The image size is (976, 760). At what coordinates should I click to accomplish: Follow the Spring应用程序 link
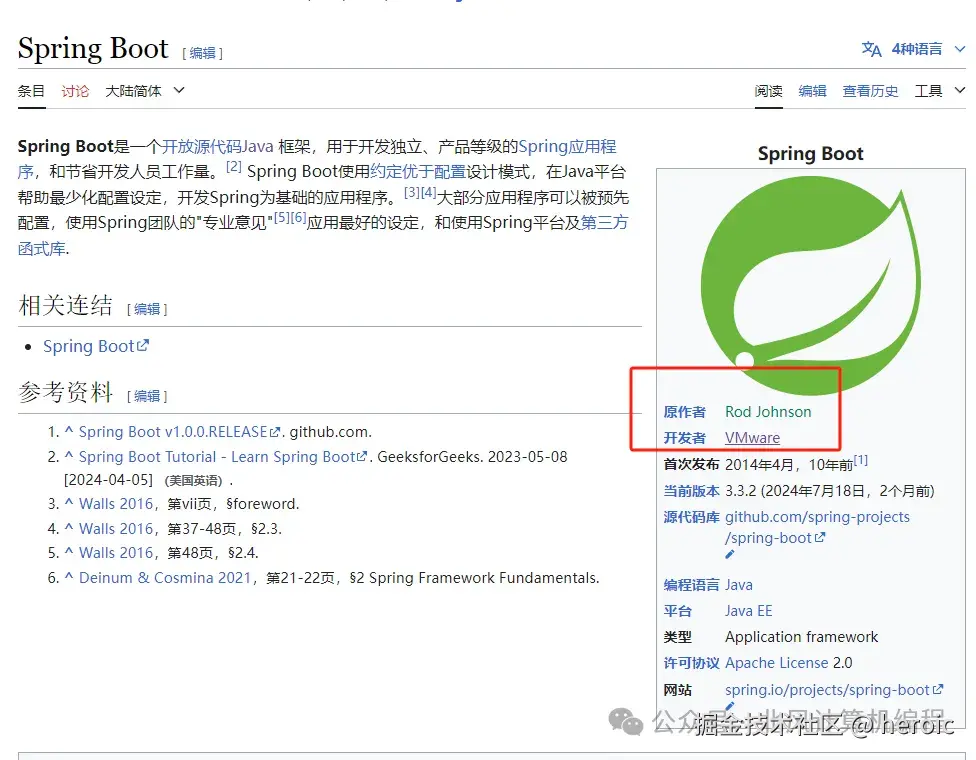(567, 146)
